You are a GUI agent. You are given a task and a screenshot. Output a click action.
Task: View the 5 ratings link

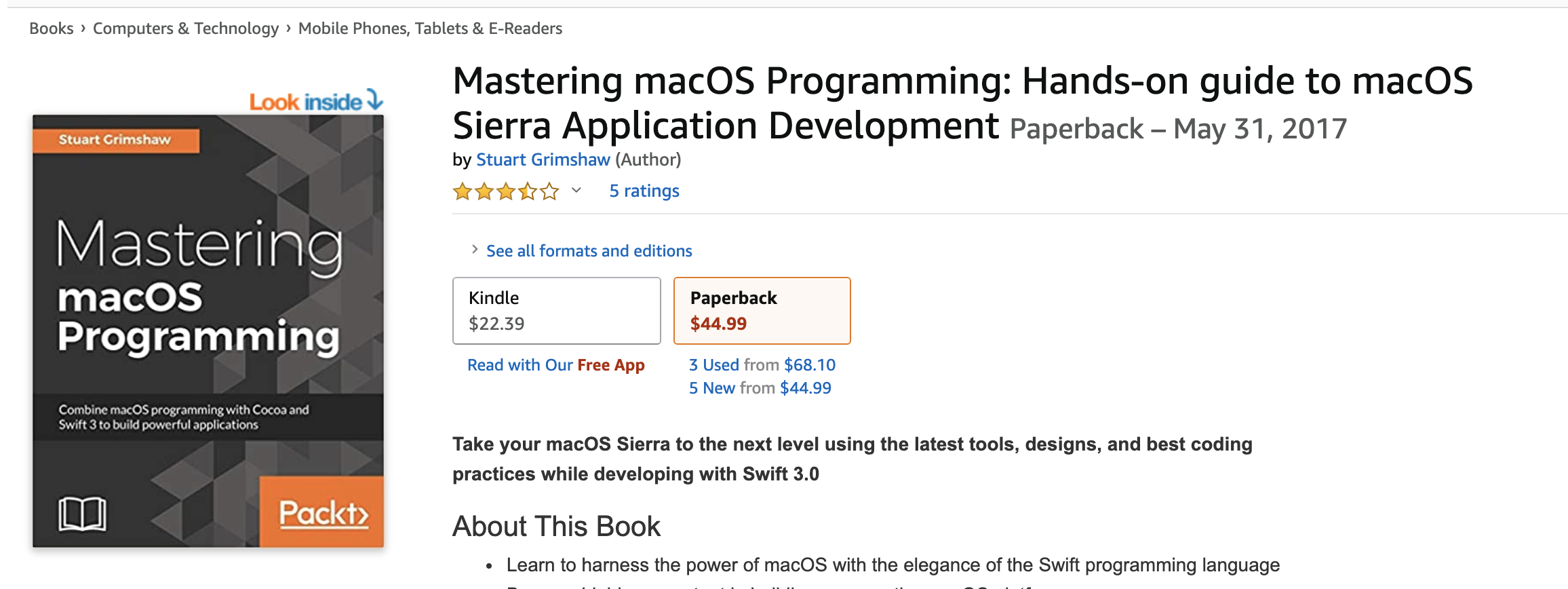[x=644, y=191]
